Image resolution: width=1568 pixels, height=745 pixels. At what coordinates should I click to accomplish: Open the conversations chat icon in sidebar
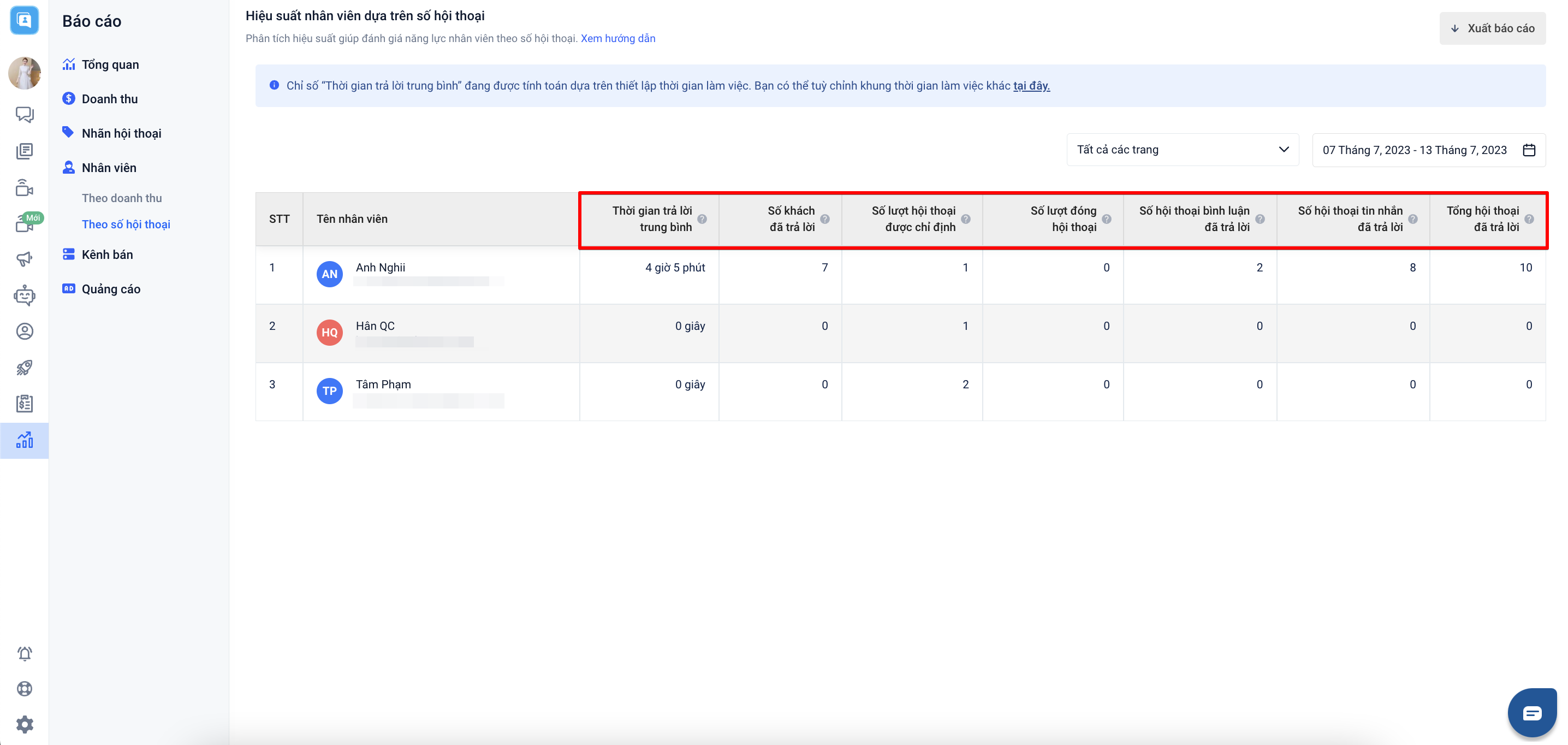point(25,115)
